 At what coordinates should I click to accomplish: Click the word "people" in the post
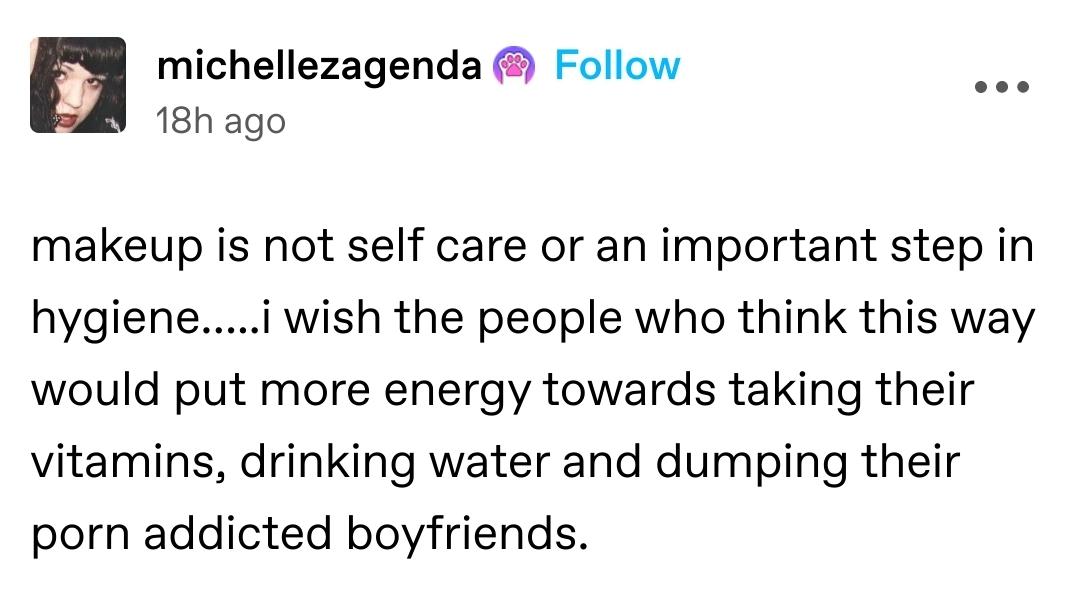pos(518,321)
